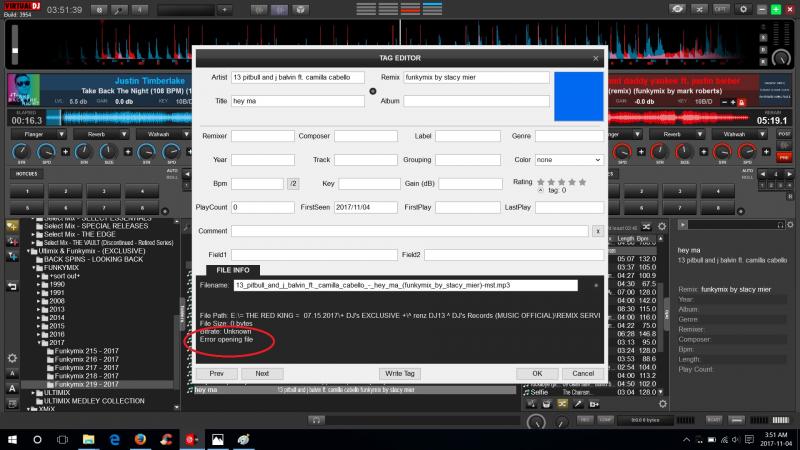Click the info panel play preview button

pyautogui.click(x=682, y=224)
